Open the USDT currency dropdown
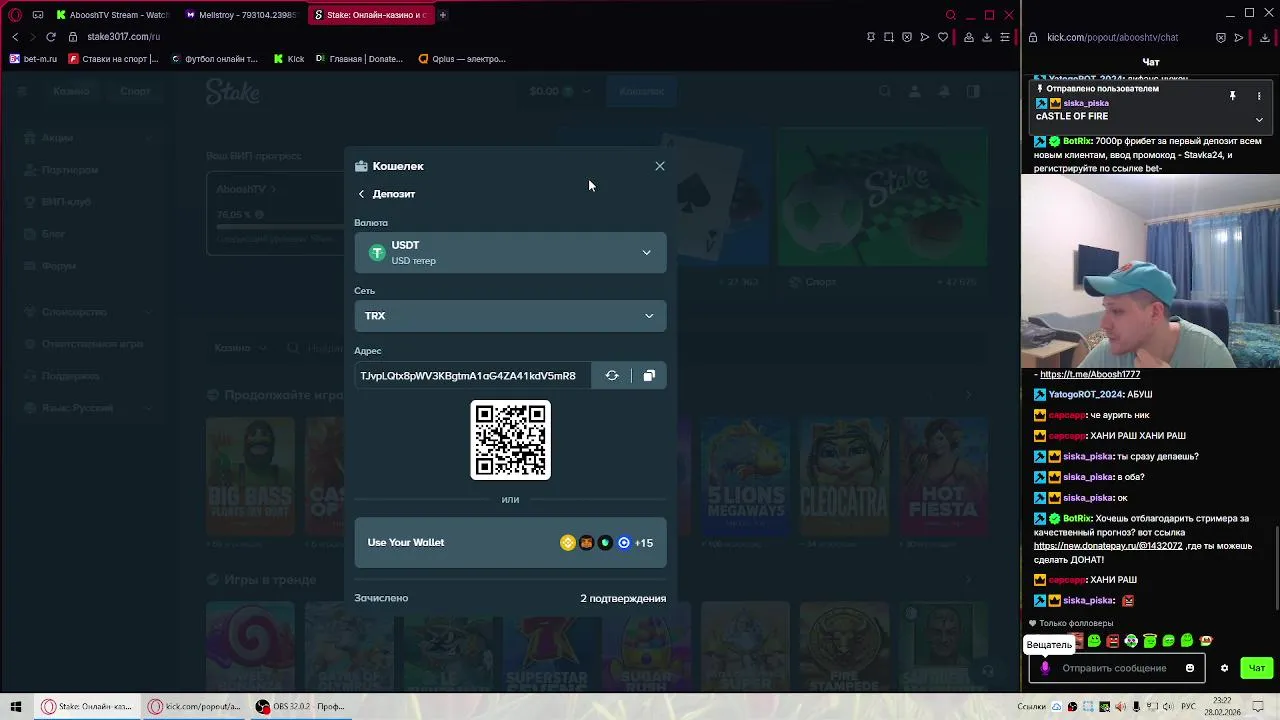 pyautogui.click(x=510, y=252)
